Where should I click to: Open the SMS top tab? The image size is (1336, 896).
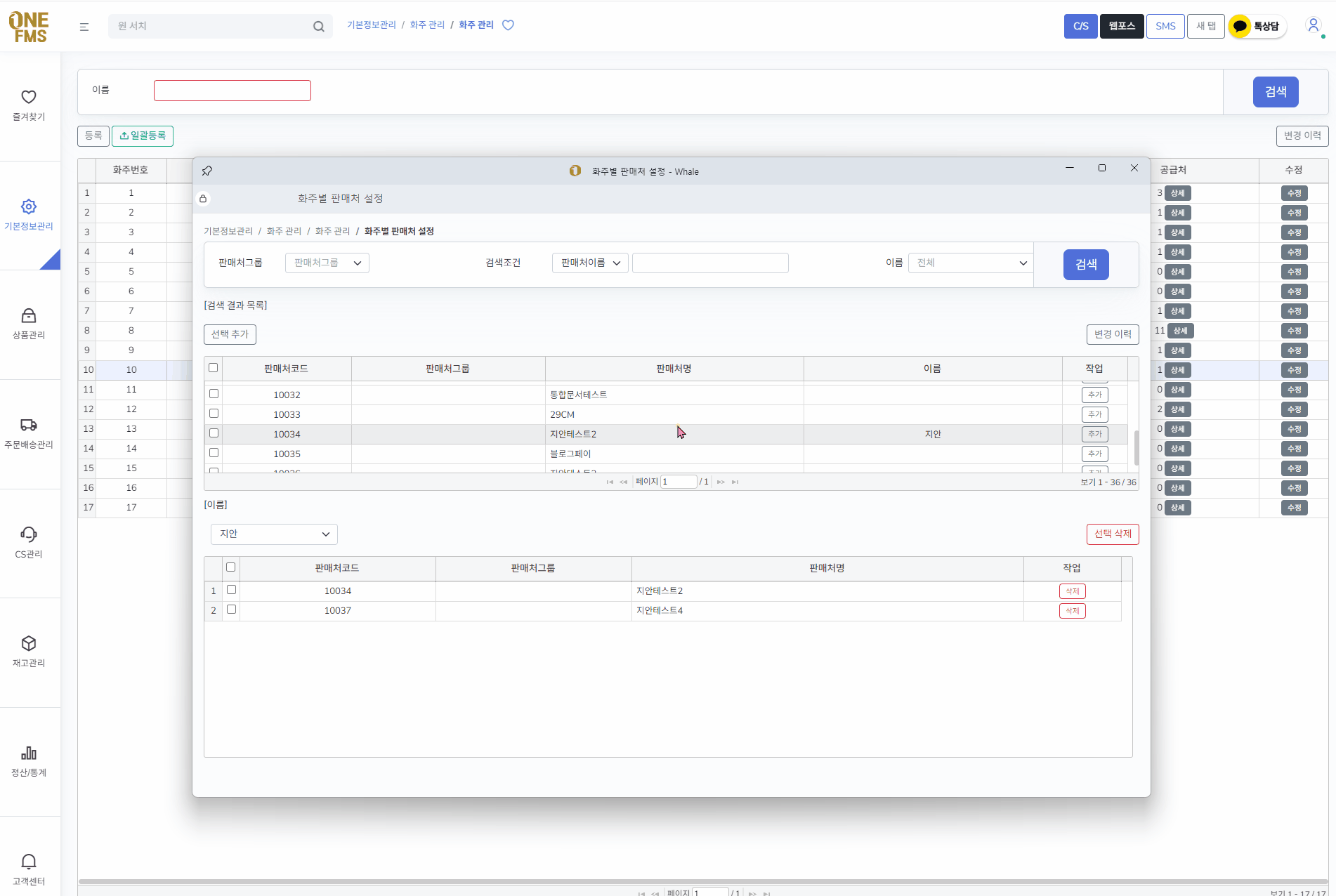pos(1165,27)
